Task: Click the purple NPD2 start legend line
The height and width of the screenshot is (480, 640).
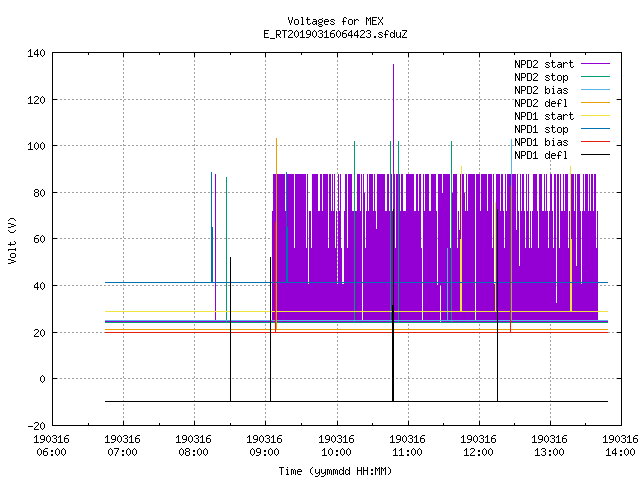Action: (595, 64)
